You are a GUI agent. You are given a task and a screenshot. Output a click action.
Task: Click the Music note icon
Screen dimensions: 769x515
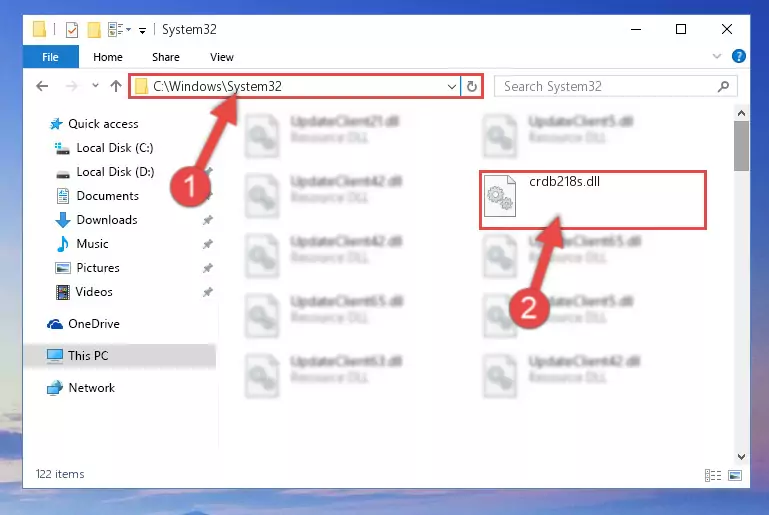point(63,244)
